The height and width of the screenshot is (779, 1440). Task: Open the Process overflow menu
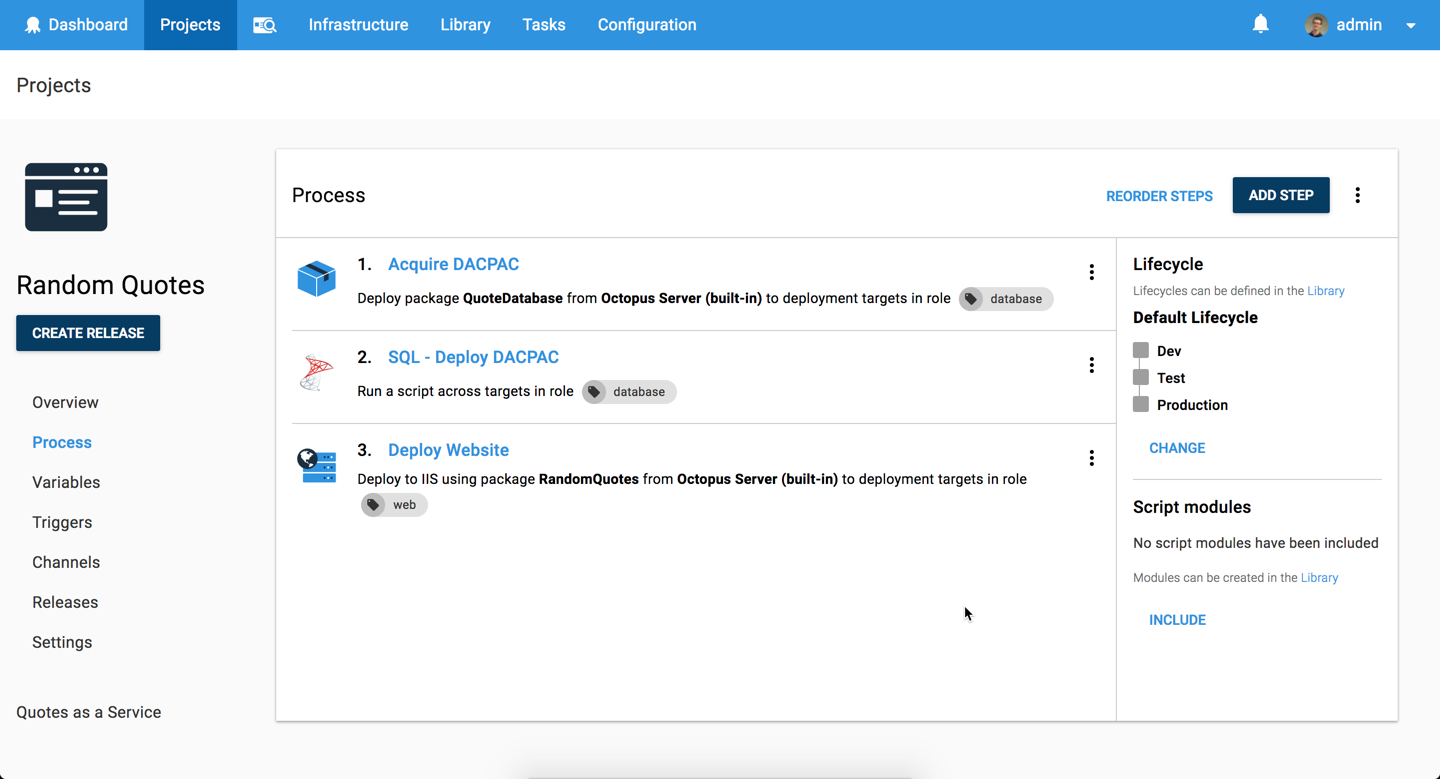tap(1357, 195)
